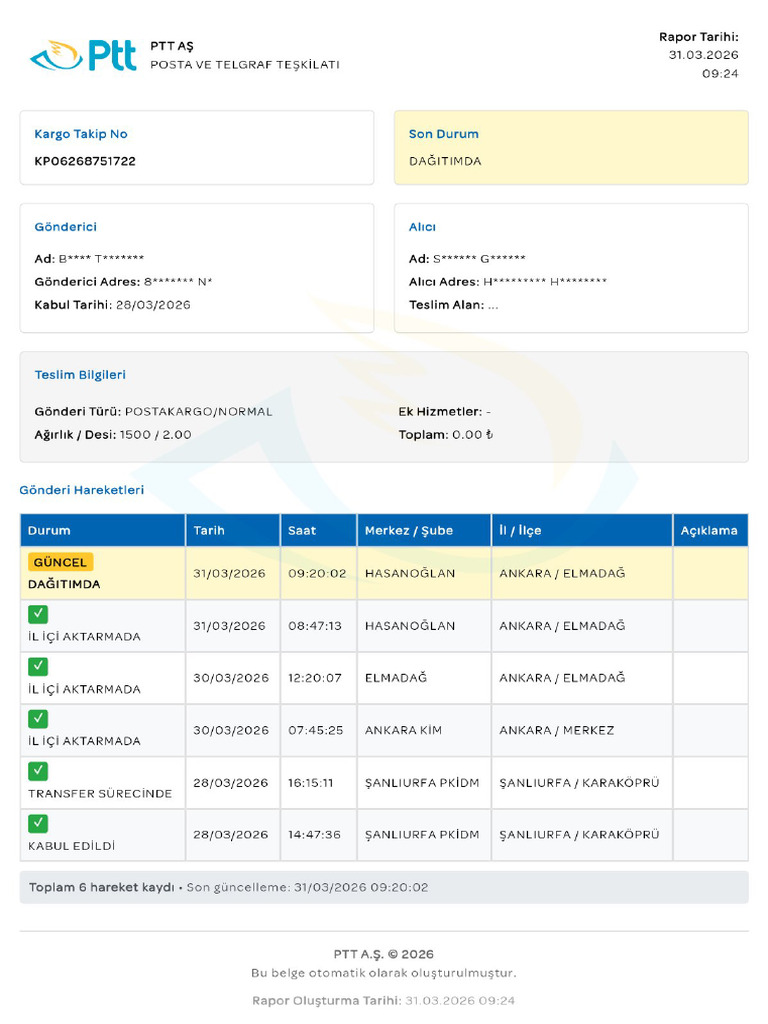Click Alıcı Adres line
Screen dimensions: 768x1024
[508, 282]
